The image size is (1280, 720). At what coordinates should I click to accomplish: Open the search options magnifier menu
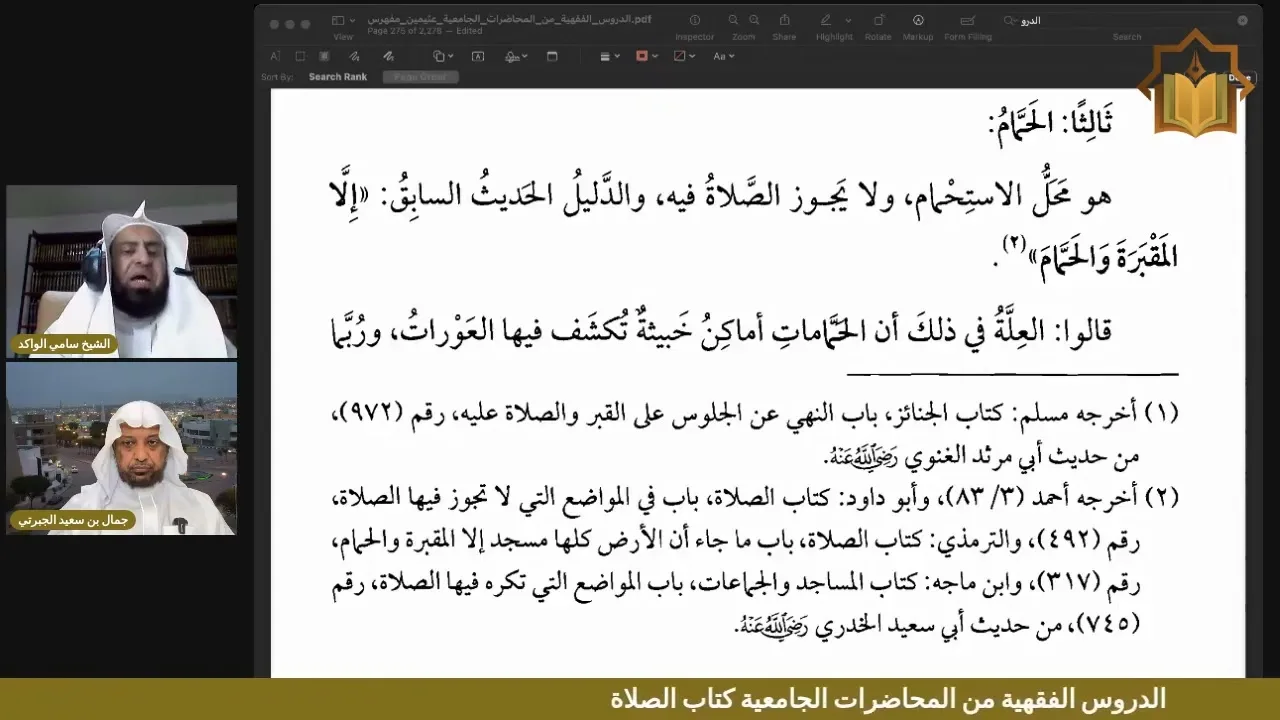point(1011,20)
